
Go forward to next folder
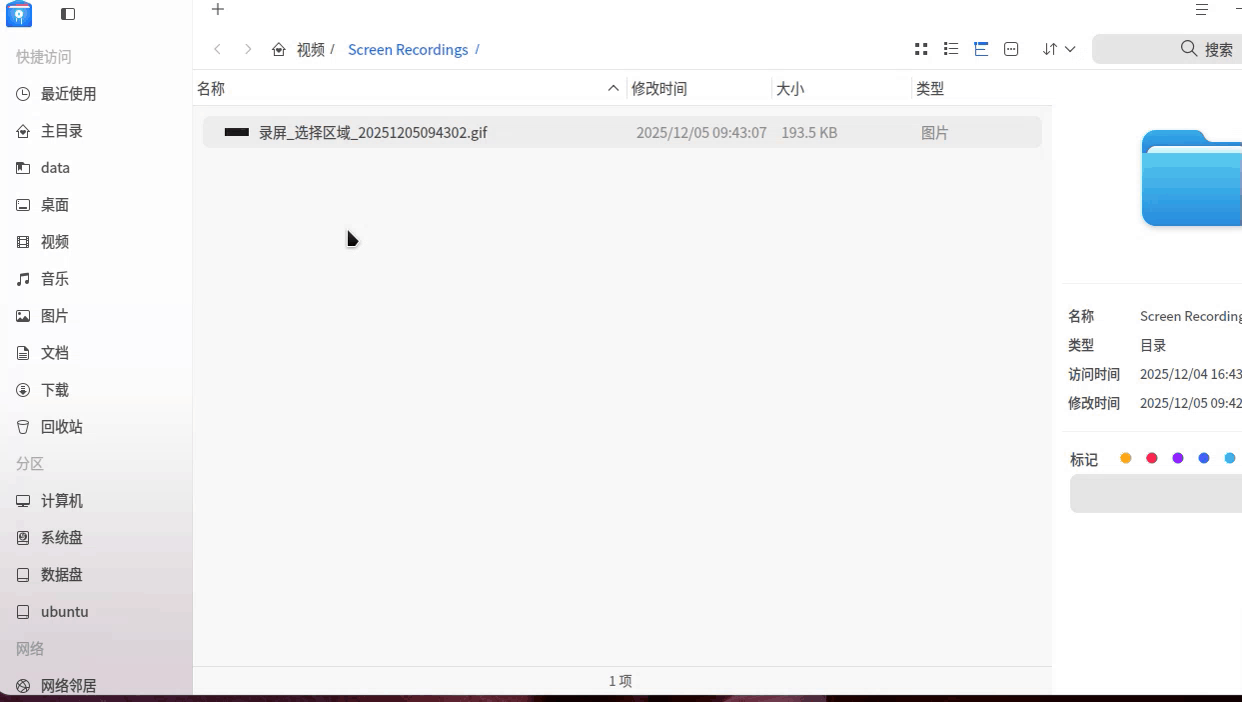248,49
